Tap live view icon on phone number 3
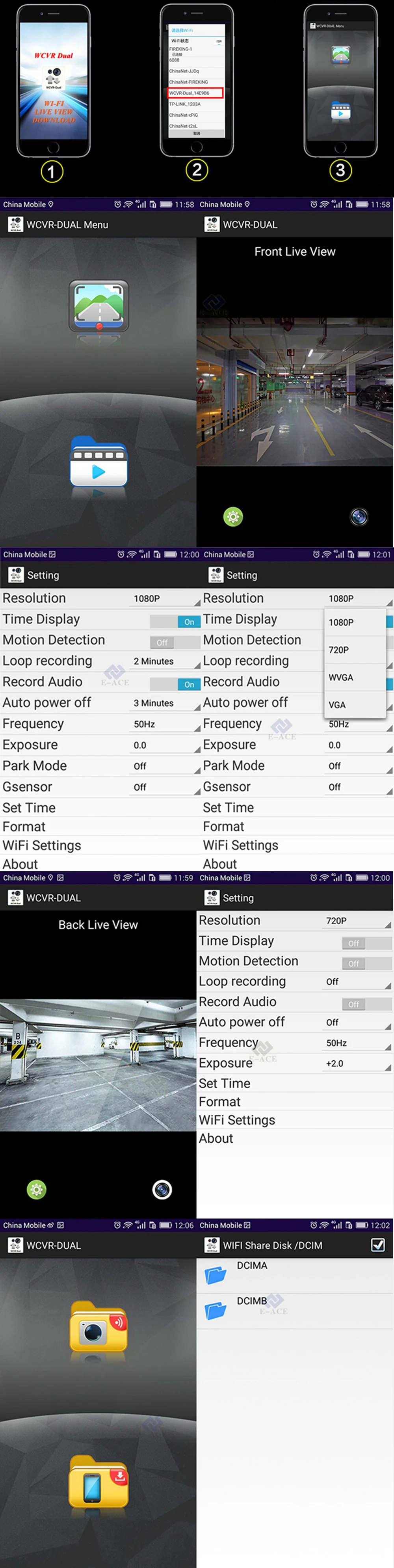This screenshot has width=394, height=1568. point(340,55)
